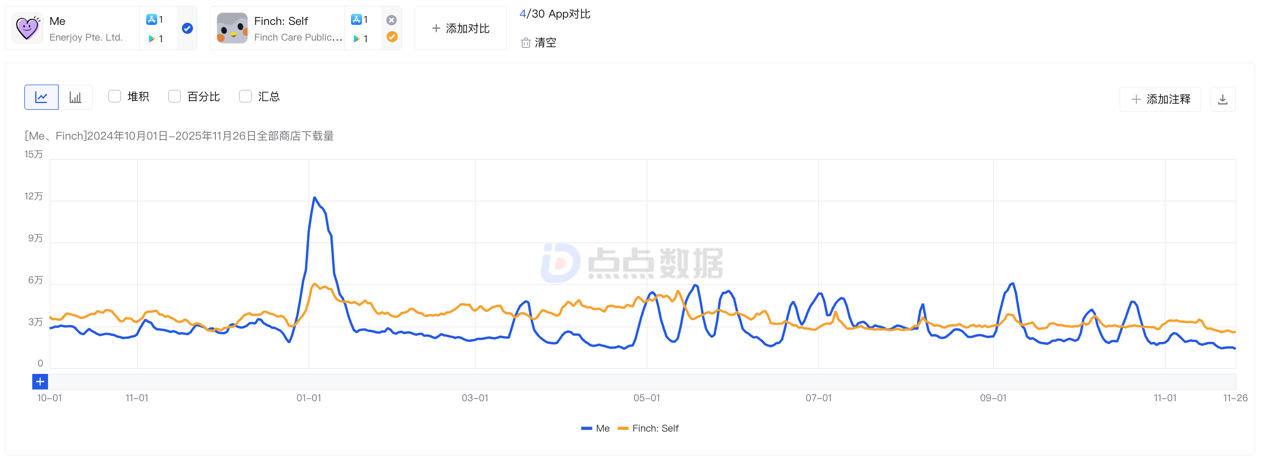The width and height of the screenshot is (1270, 468).
Task: Download the chart data
Action: pyautogui.click(x=1222, y=99)
